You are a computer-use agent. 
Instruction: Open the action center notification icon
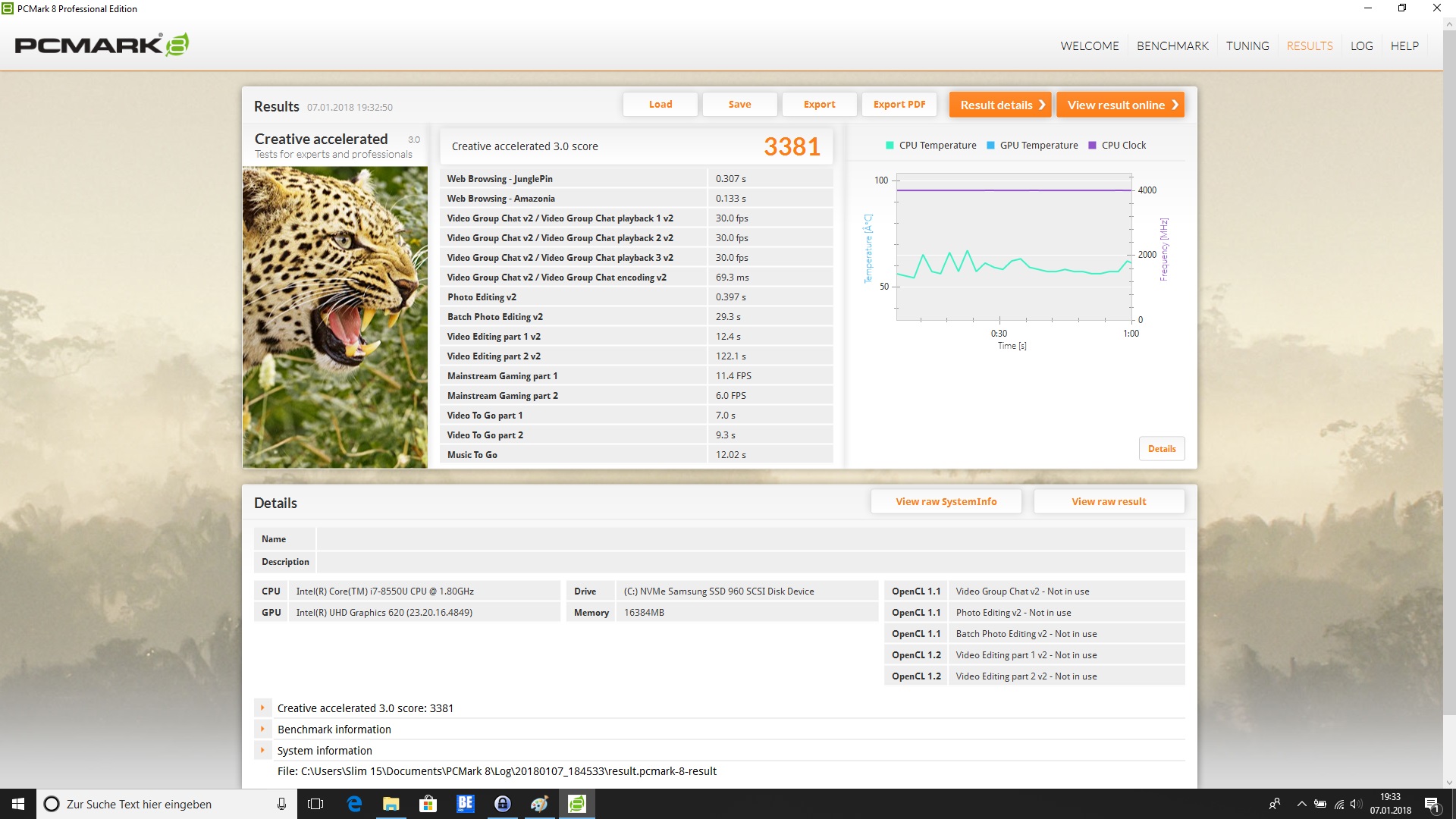tap(1432, 804)
